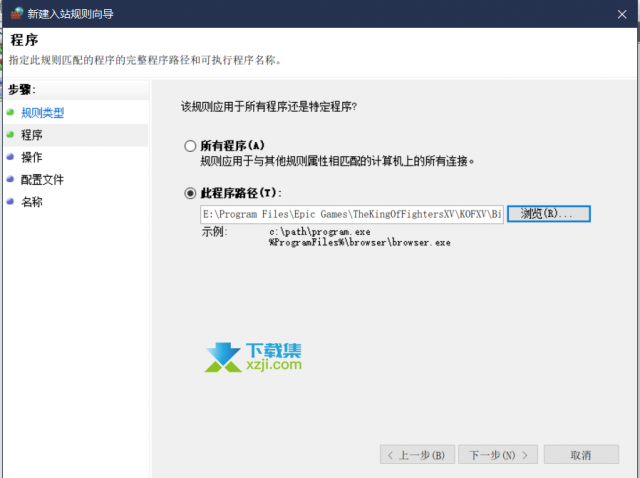Click the example text c:\path\program.exe
Viewport: 640px width, 478px height.
tap(320, 232)
